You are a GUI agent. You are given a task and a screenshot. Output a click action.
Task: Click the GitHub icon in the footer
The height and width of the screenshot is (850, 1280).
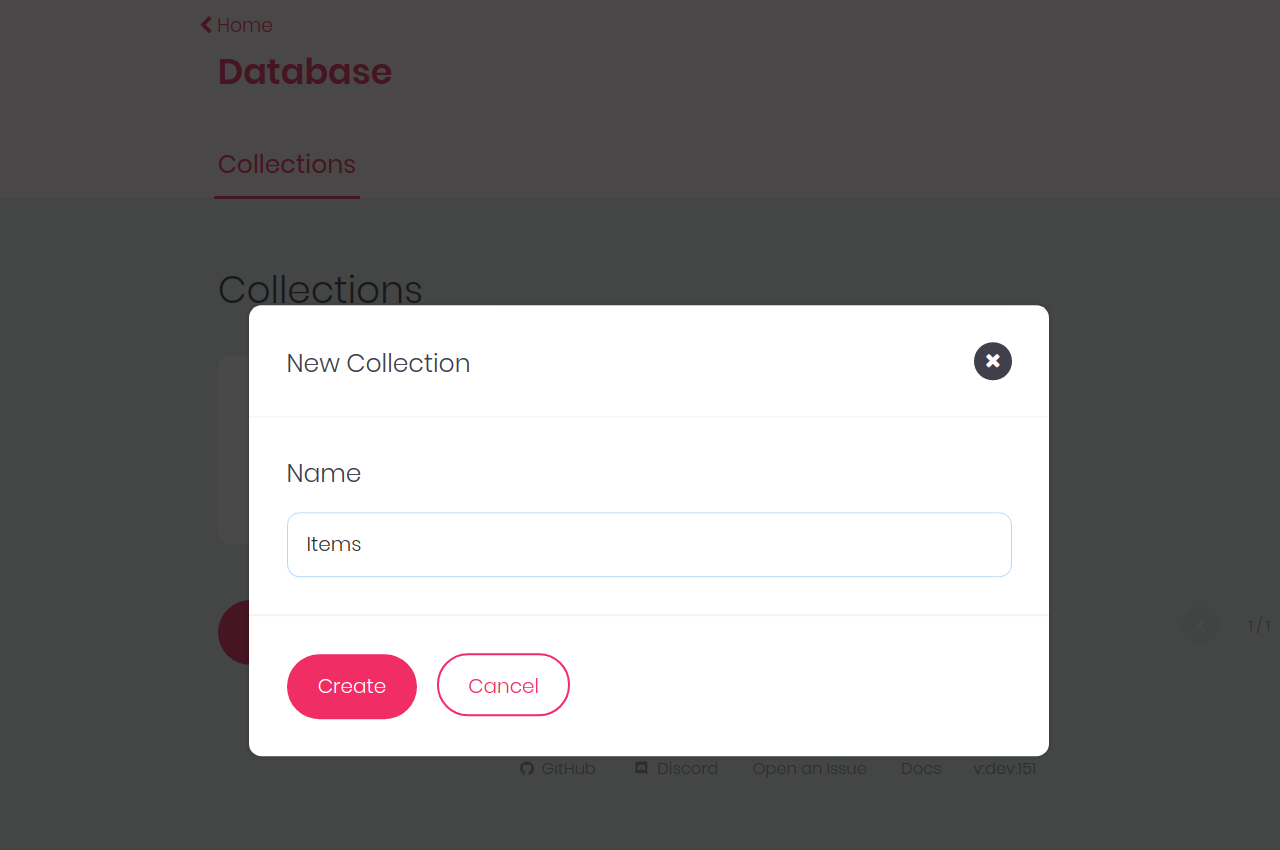(527, 768)
